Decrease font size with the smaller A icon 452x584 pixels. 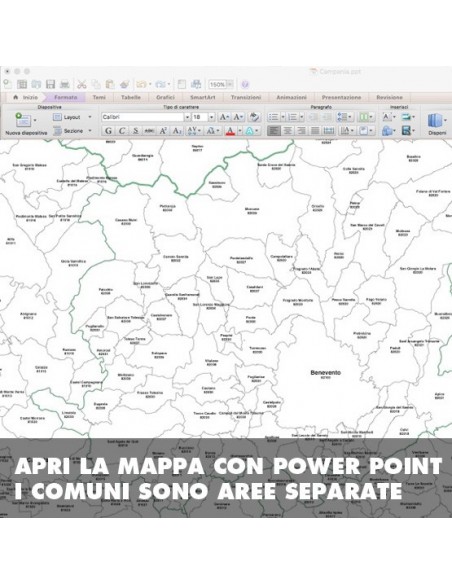click(x=238, y=117)
